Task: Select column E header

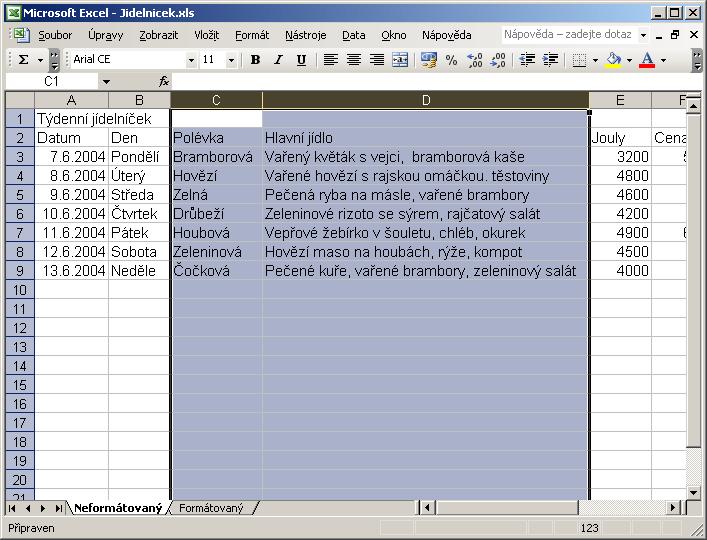Action: point(620,100)
